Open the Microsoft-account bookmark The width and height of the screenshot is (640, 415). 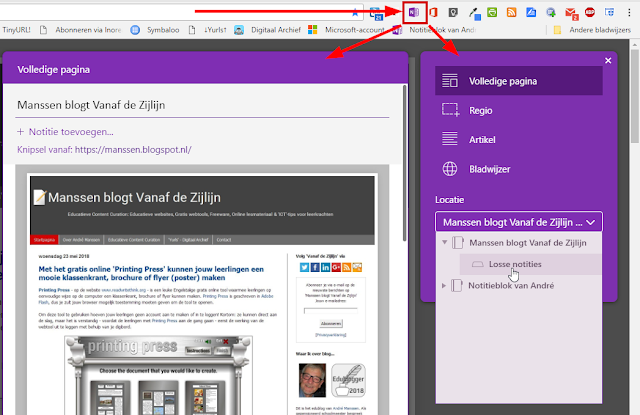tap(347, 30)
